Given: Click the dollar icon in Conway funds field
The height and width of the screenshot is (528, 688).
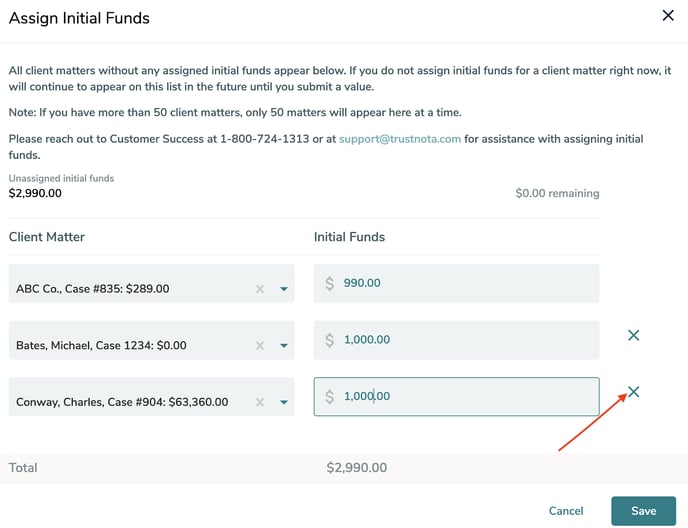Looking at the screenshot, I should [x=330, y=397].
